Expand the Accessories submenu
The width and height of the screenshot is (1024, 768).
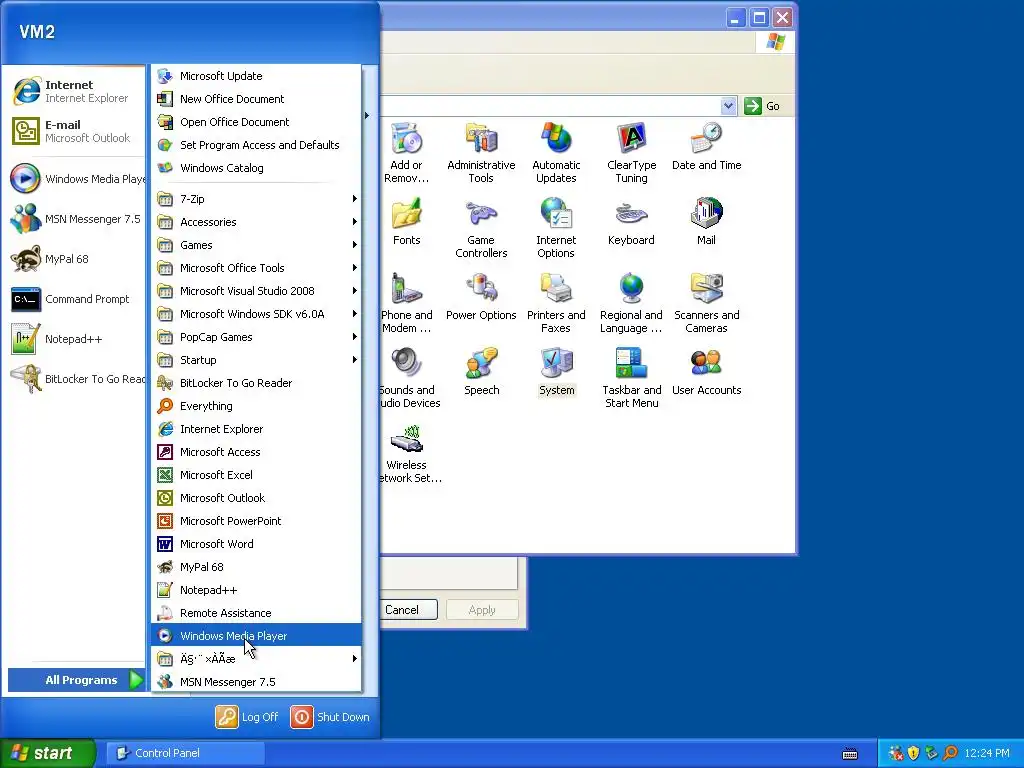[257, 222]
